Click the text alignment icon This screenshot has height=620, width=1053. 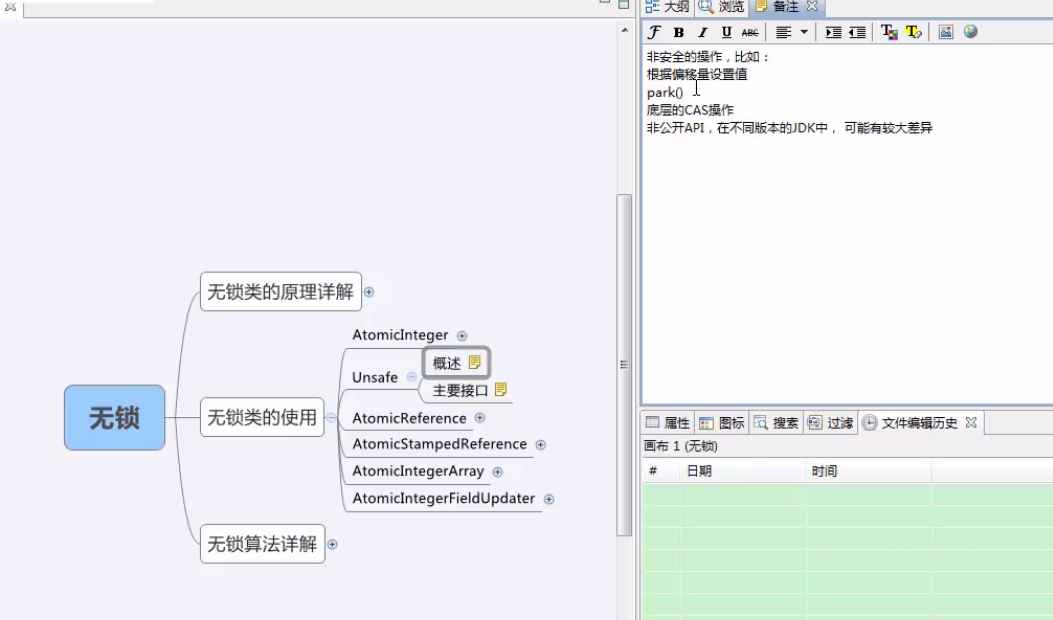click(783, 32)
